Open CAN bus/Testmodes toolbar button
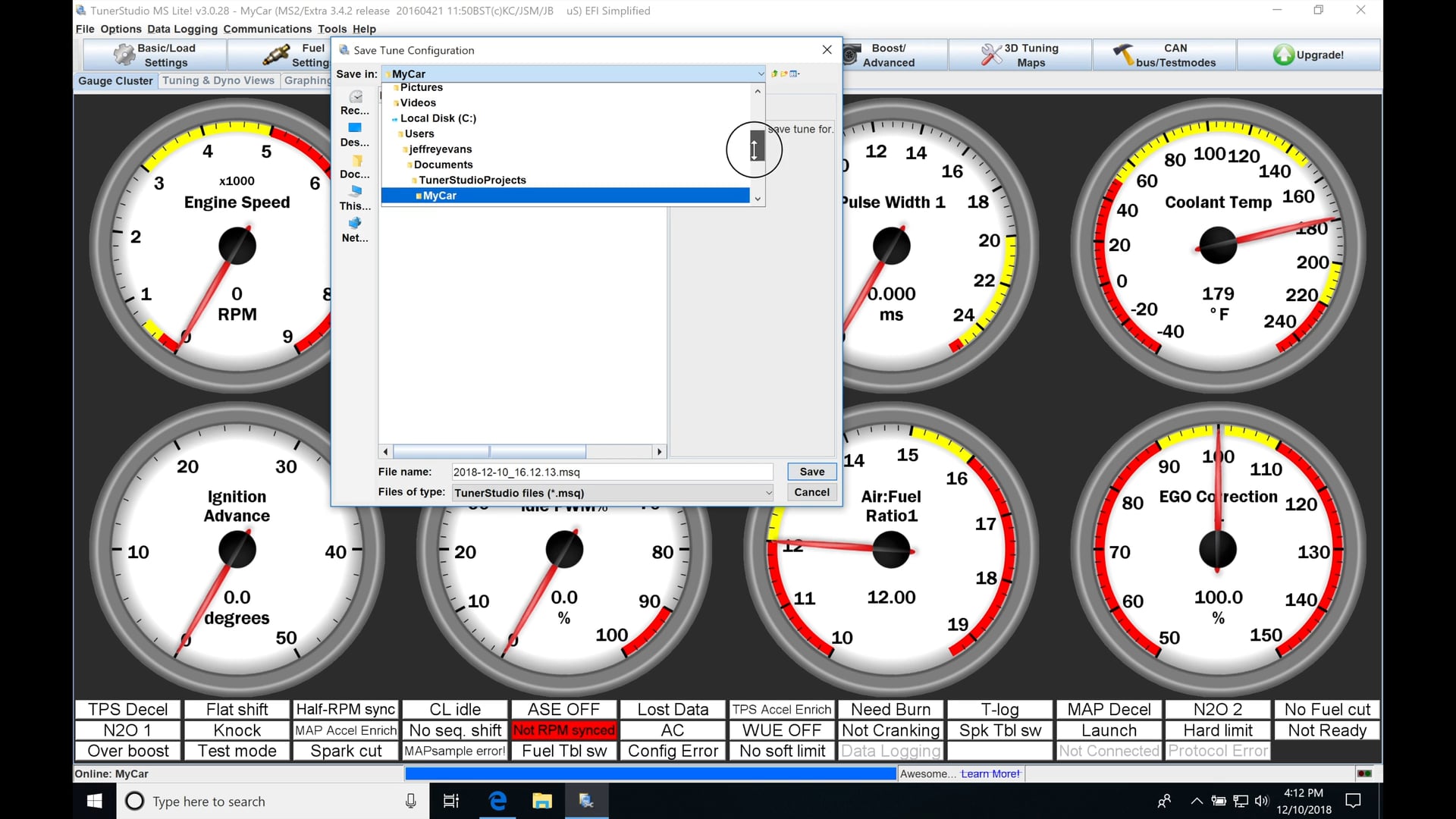This screenshot has height=819, width=1456. pos(1165,55)
